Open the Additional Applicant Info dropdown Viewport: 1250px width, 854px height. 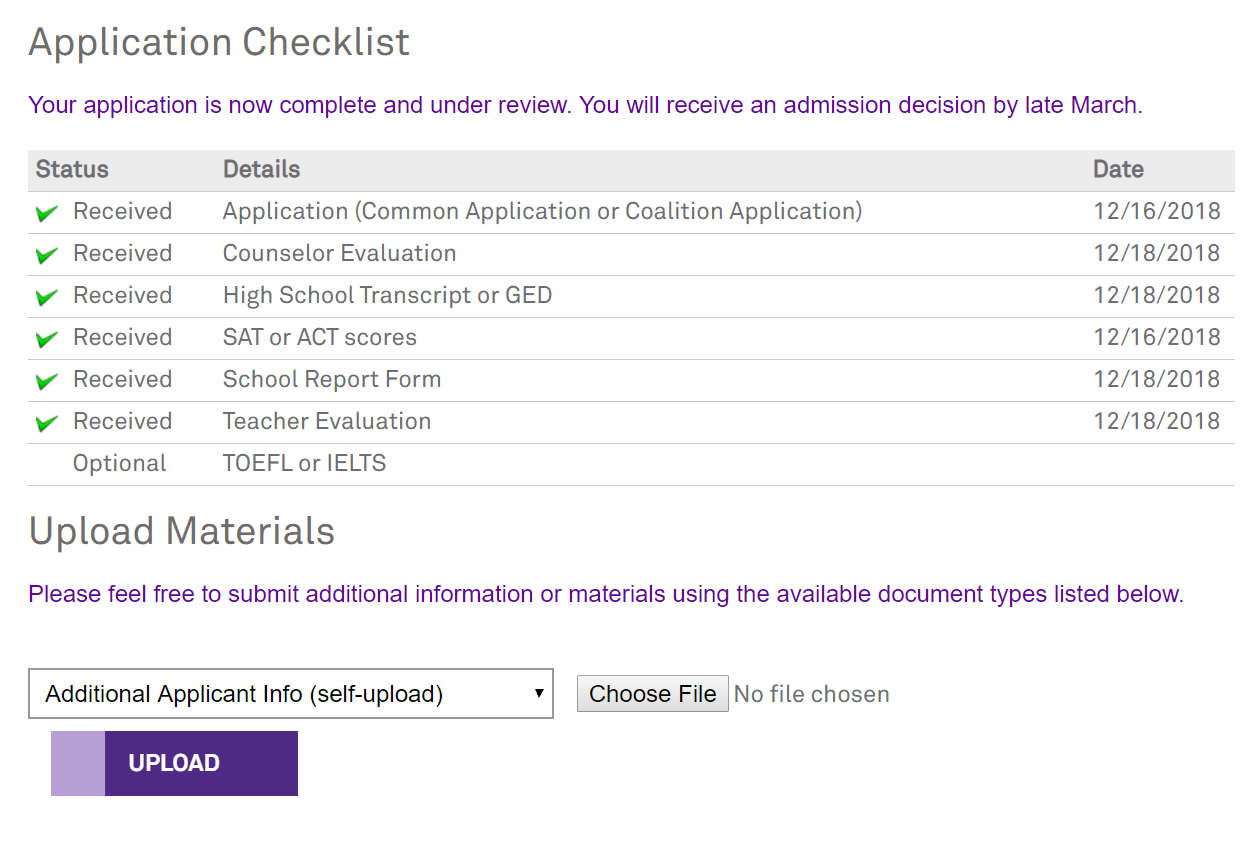(x=290, y=694)
